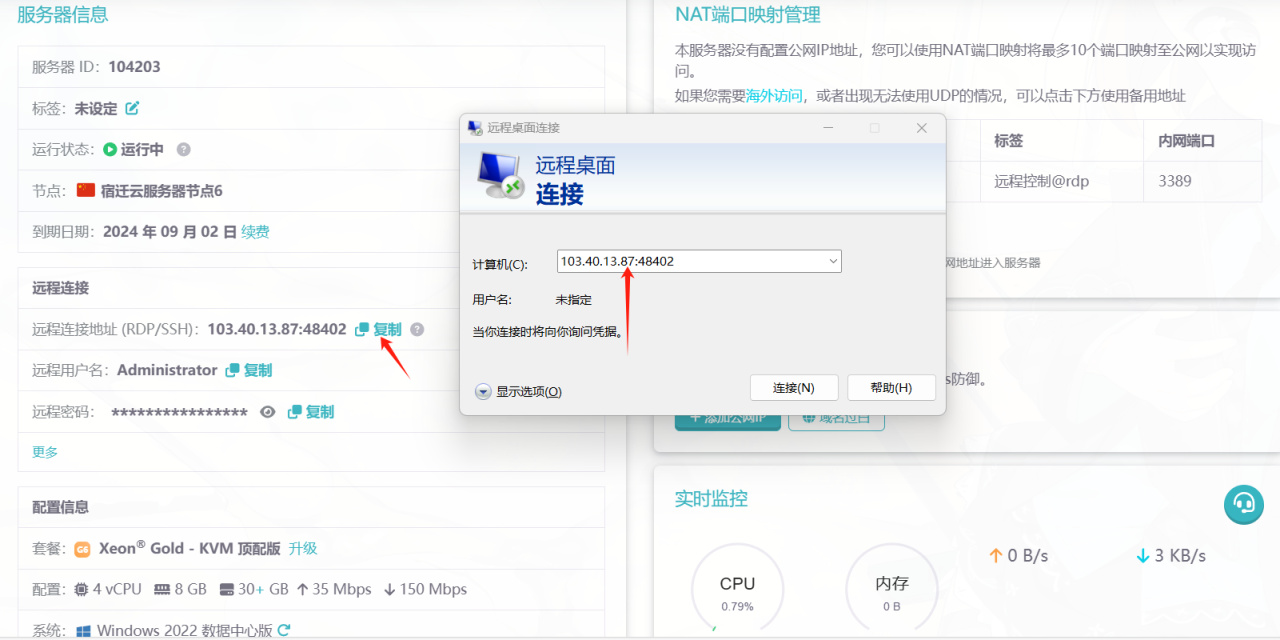Click the copy icon for remote password
The image size is (1280, 640).
tap(294, 412)
